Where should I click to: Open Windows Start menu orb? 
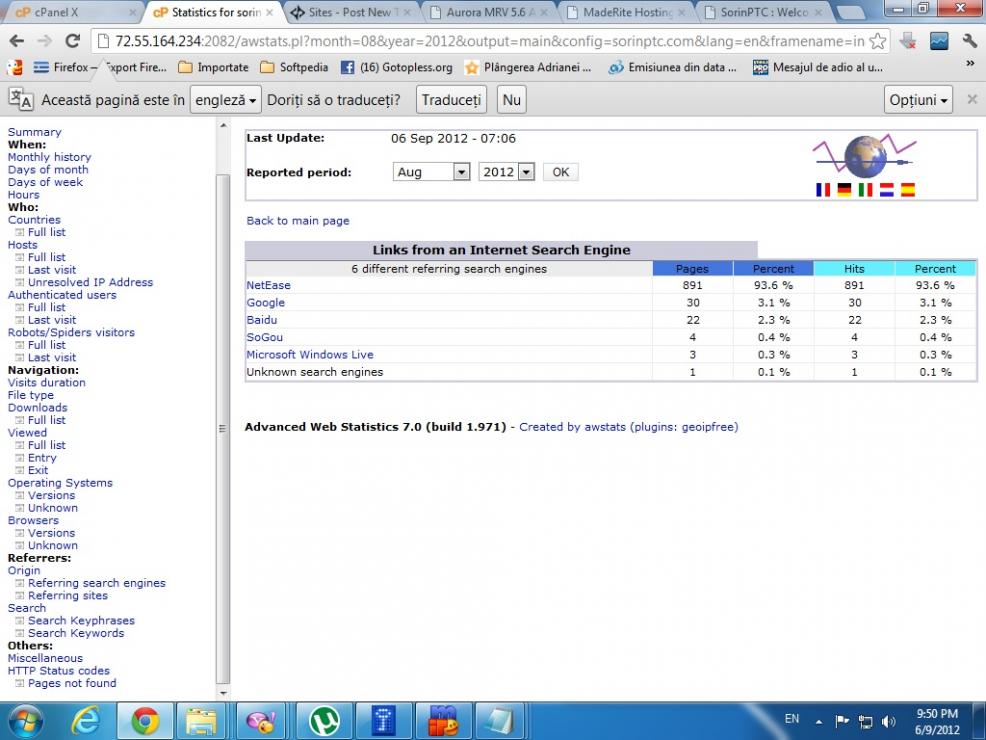click(x=25, y=721)
